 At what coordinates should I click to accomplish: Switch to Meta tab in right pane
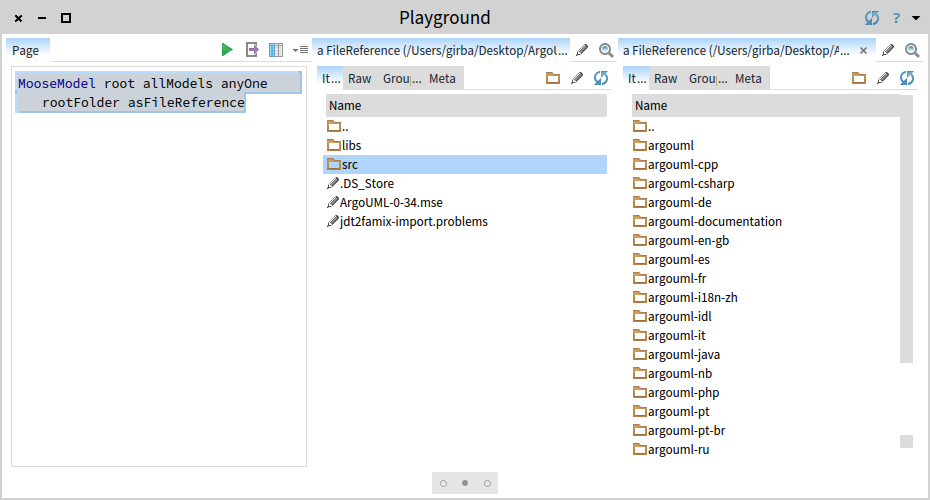click(749, 78)
